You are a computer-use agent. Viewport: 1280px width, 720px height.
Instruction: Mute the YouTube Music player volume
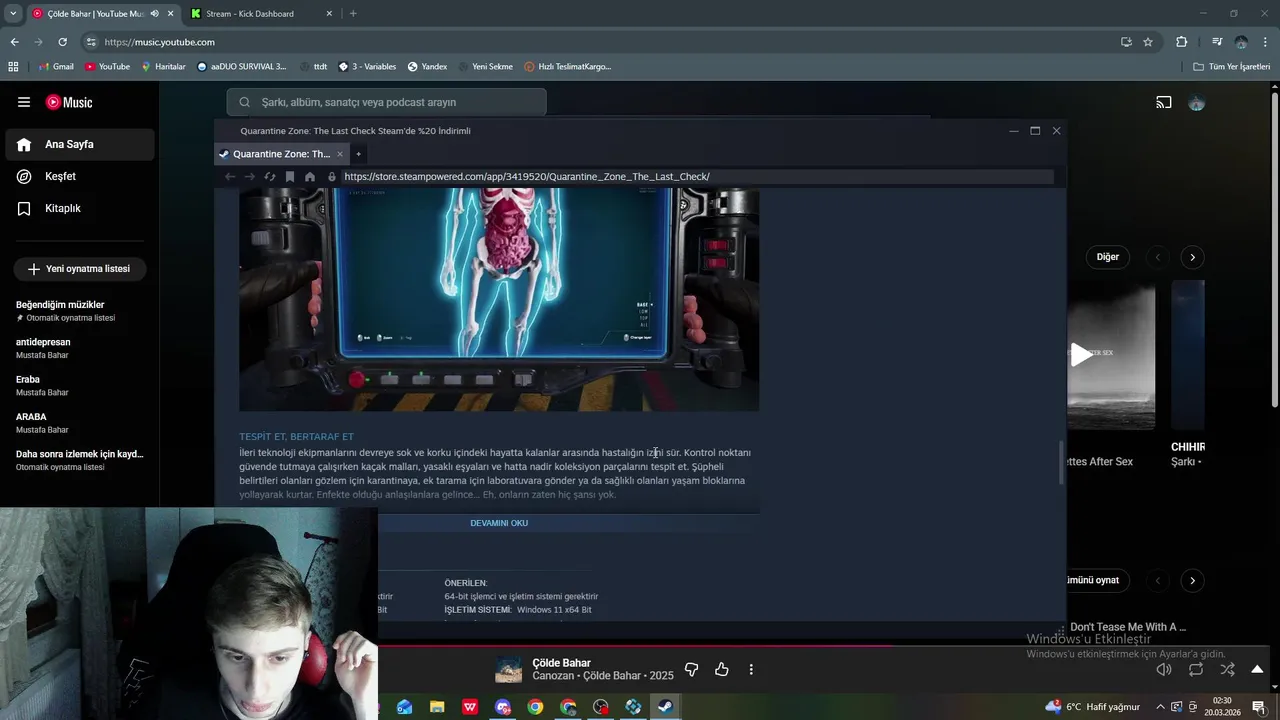pyautogui.click(x=1164, y=669)
